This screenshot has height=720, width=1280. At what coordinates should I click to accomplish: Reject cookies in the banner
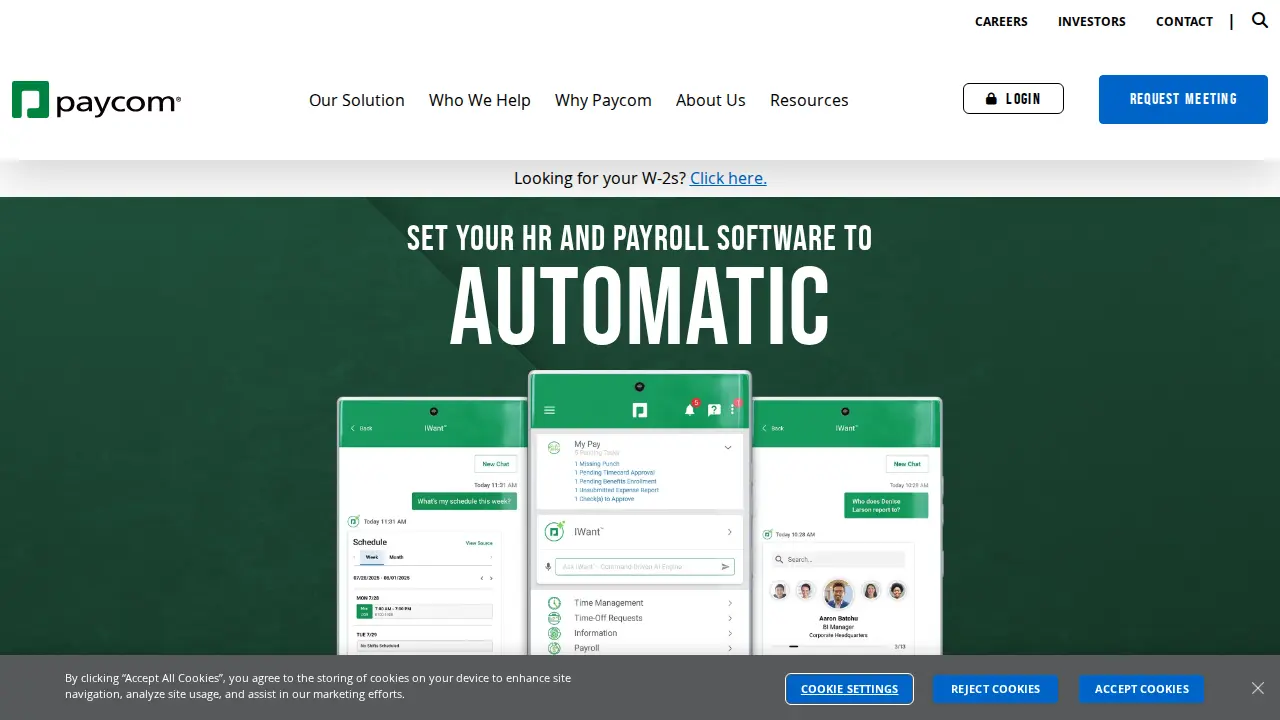(995, 689)
